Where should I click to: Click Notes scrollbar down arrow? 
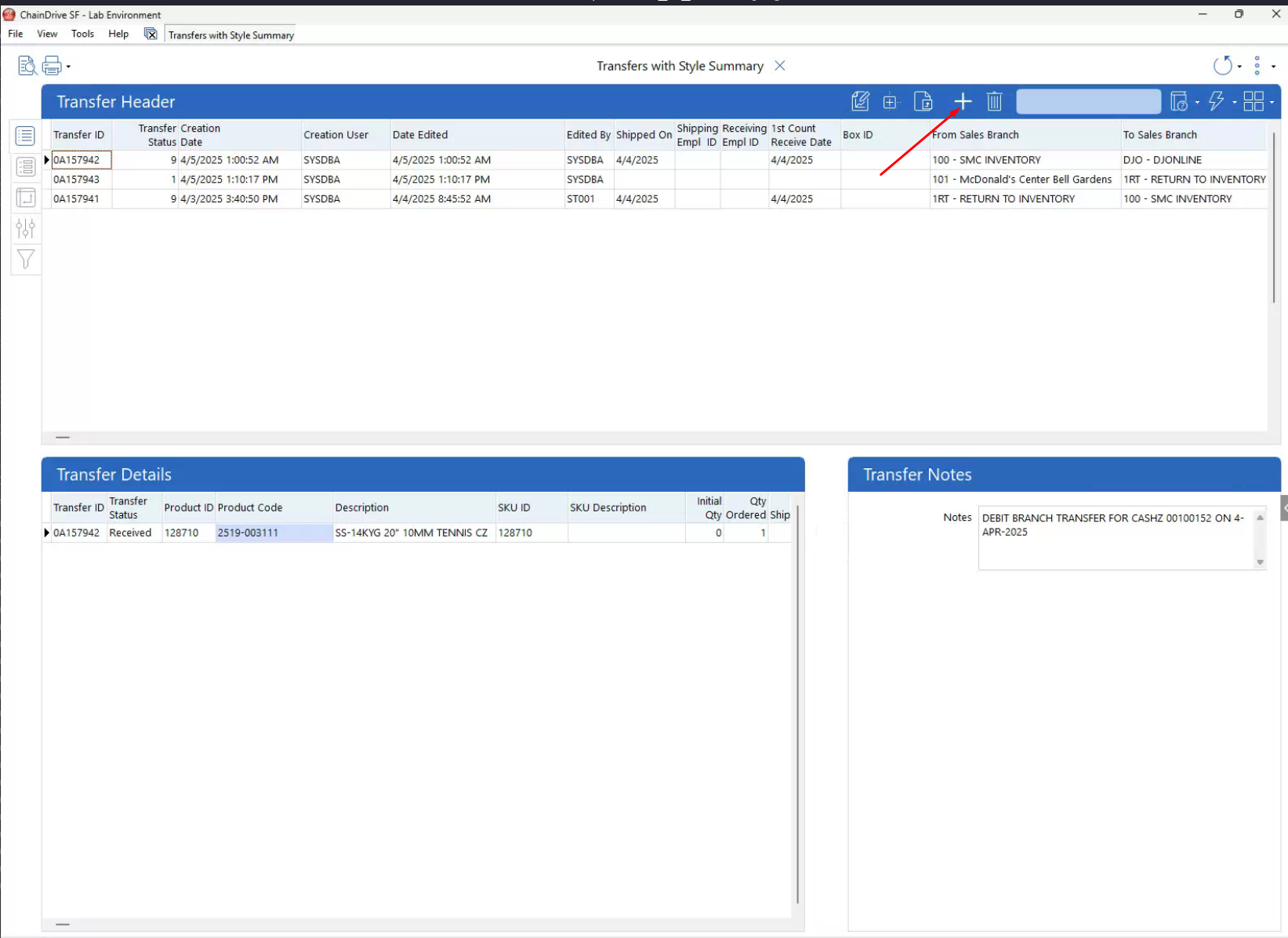pos(1261,562)
